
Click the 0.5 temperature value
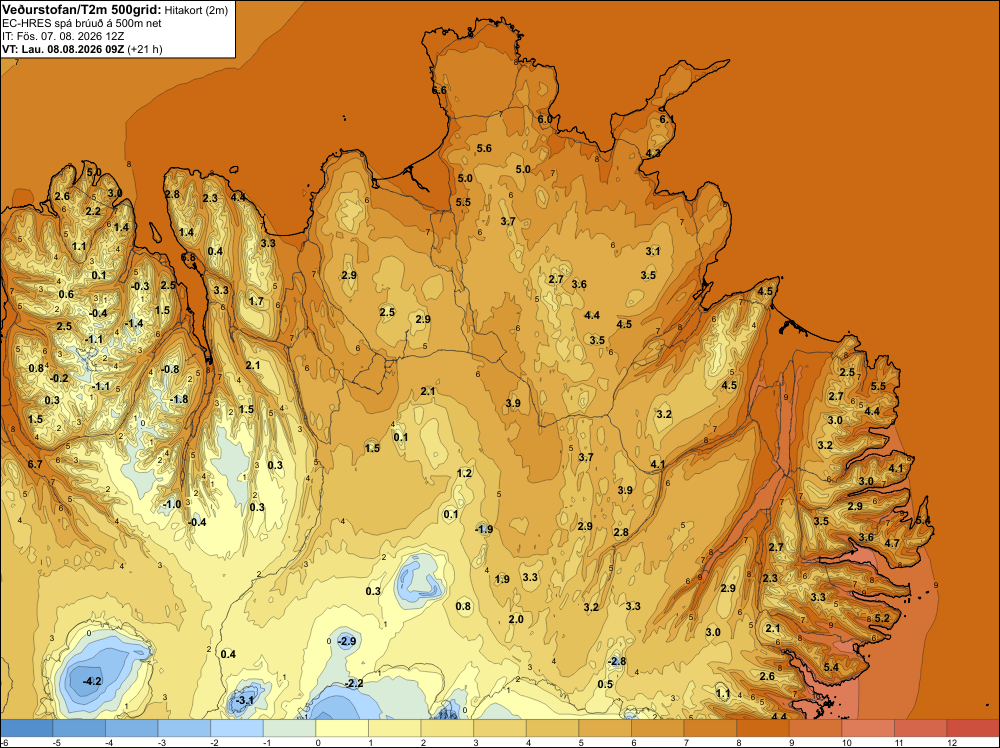(605, 684)
